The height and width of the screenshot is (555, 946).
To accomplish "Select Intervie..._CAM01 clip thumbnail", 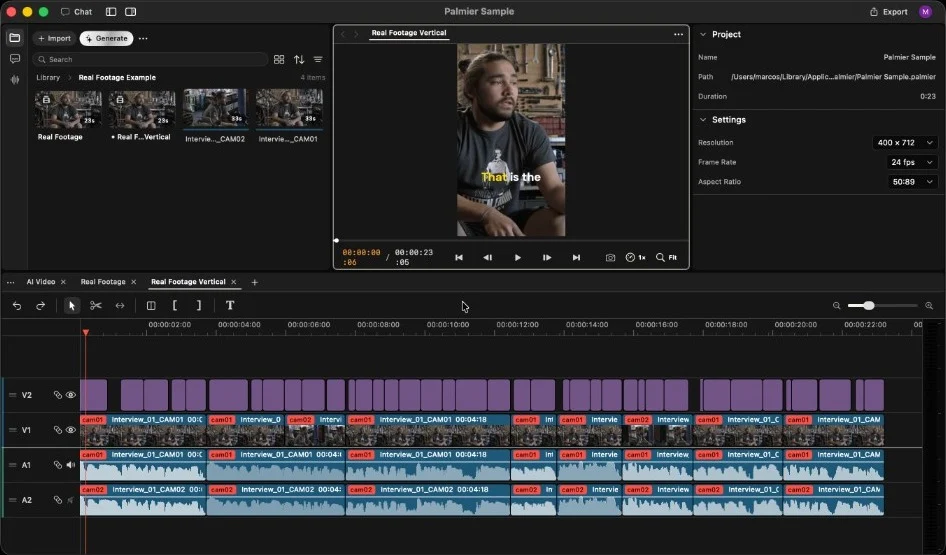I will click(x=289, y=109).
